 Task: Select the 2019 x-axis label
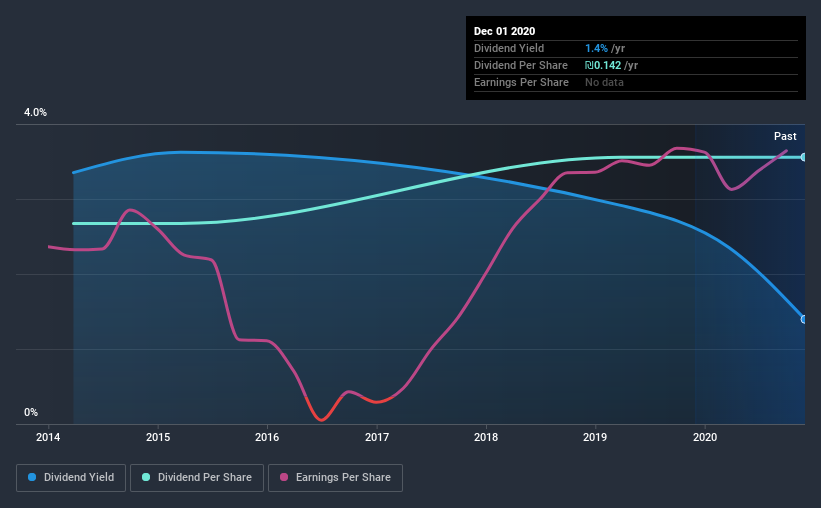click(x=595, y=437)
